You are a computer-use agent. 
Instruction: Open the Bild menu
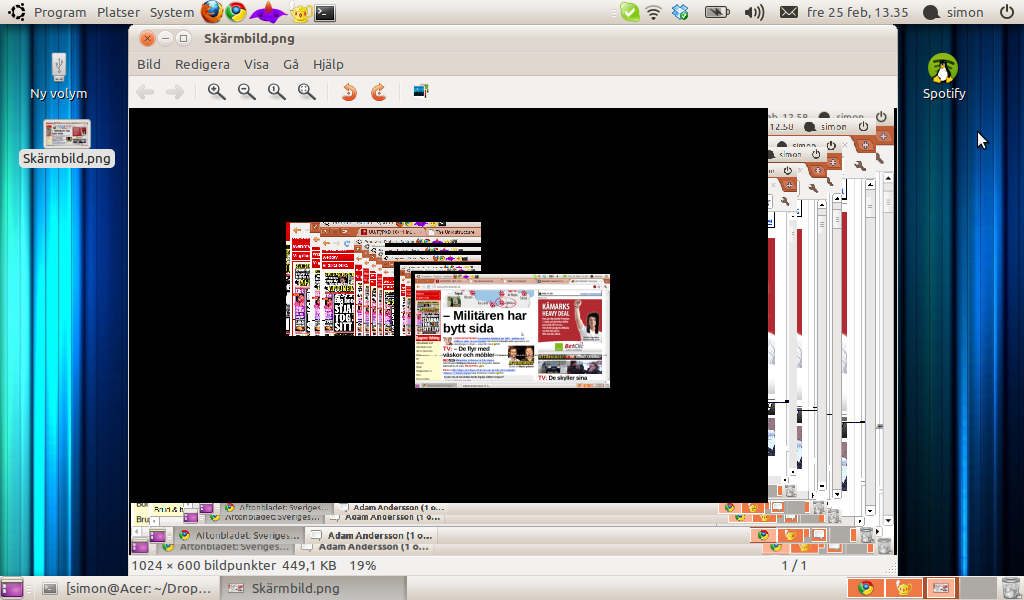point(148,64)
